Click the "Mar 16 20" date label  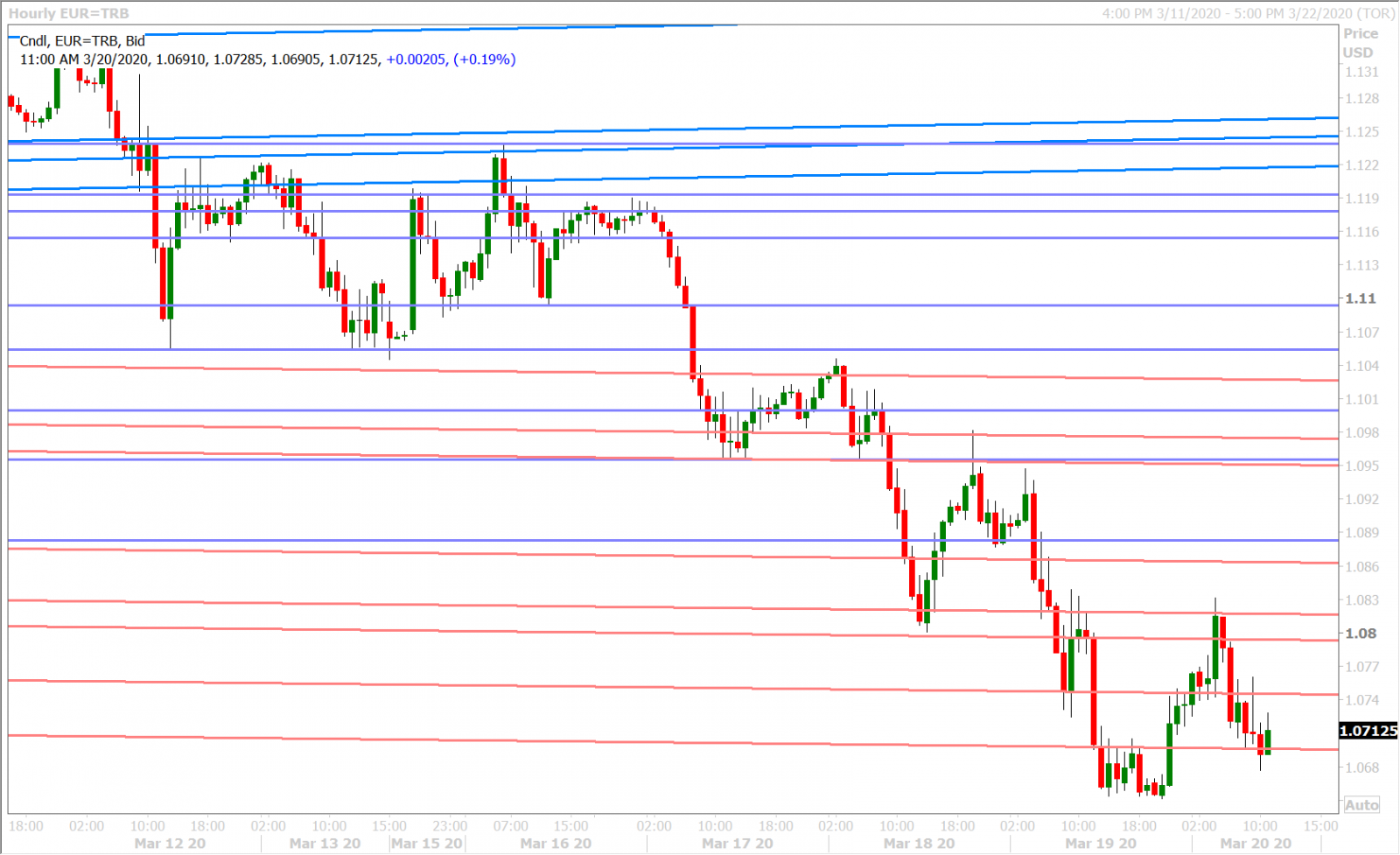pyautogui.click(x=556, y=844)
